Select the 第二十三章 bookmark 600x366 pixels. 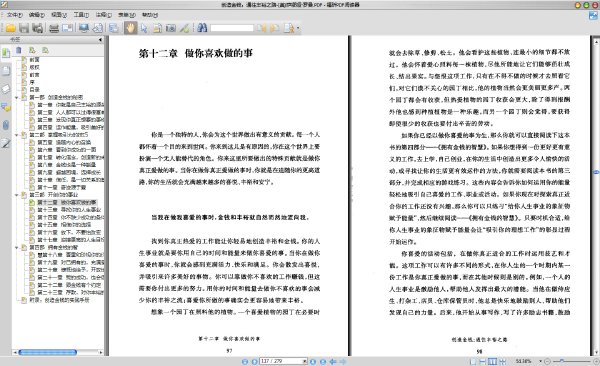(70, 292)
